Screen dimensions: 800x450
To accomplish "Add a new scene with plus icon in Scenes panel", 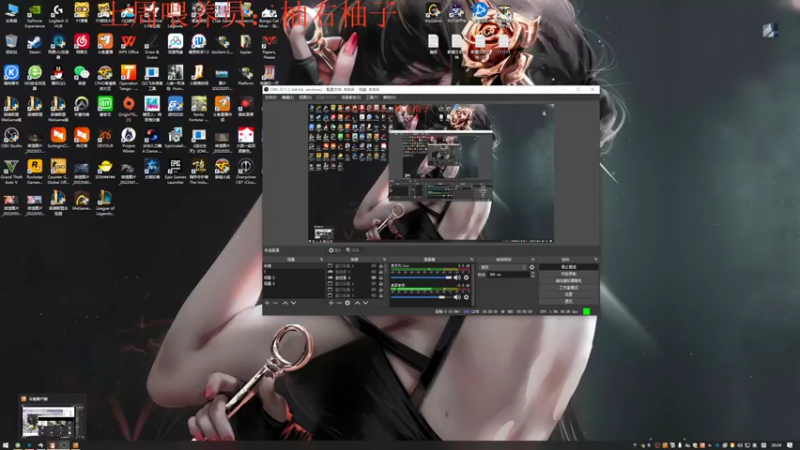I will click(x=267, y=303).
